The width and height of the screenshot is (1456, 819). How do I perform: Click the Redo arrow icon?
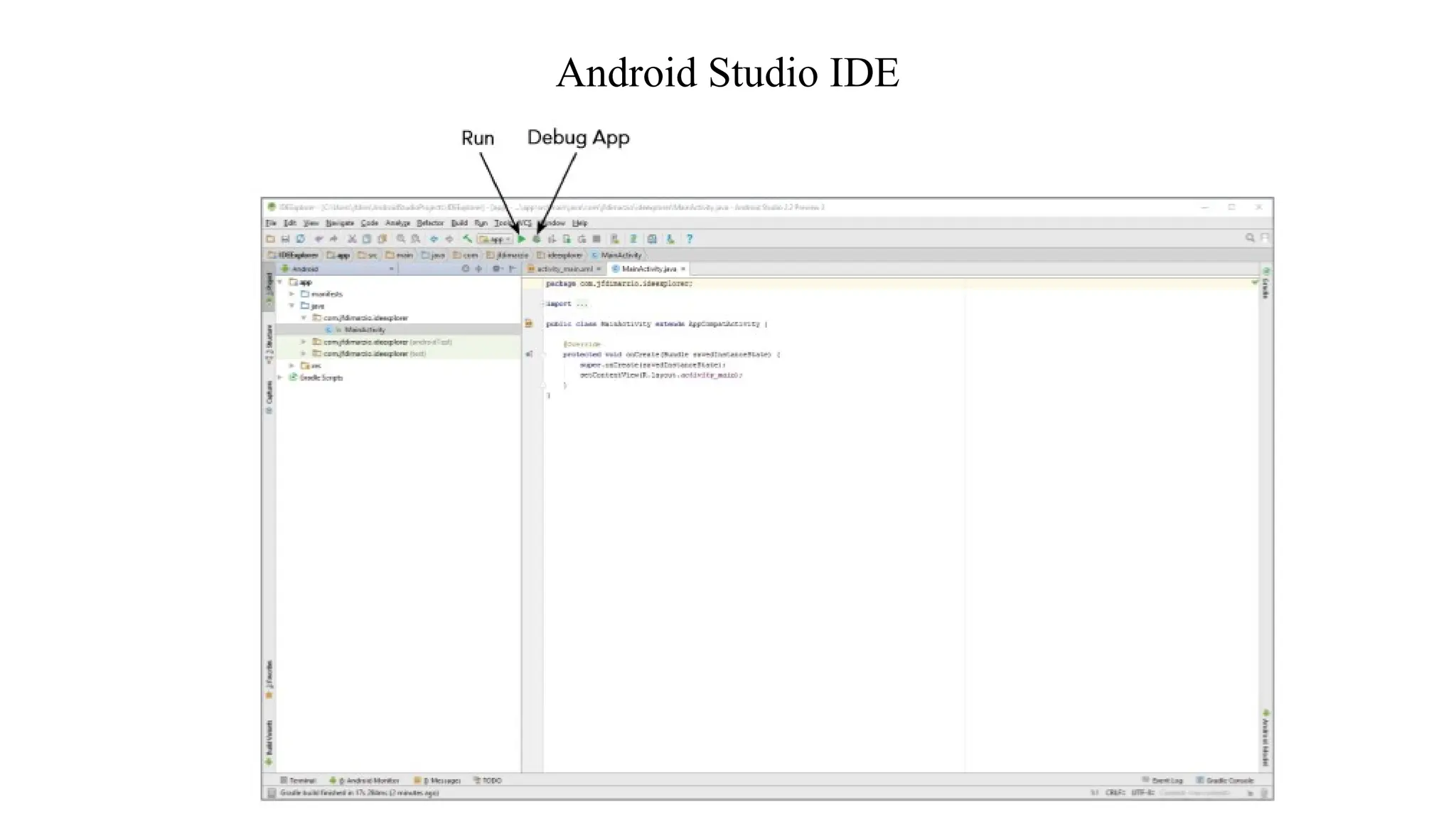click(x=333, y=240)
